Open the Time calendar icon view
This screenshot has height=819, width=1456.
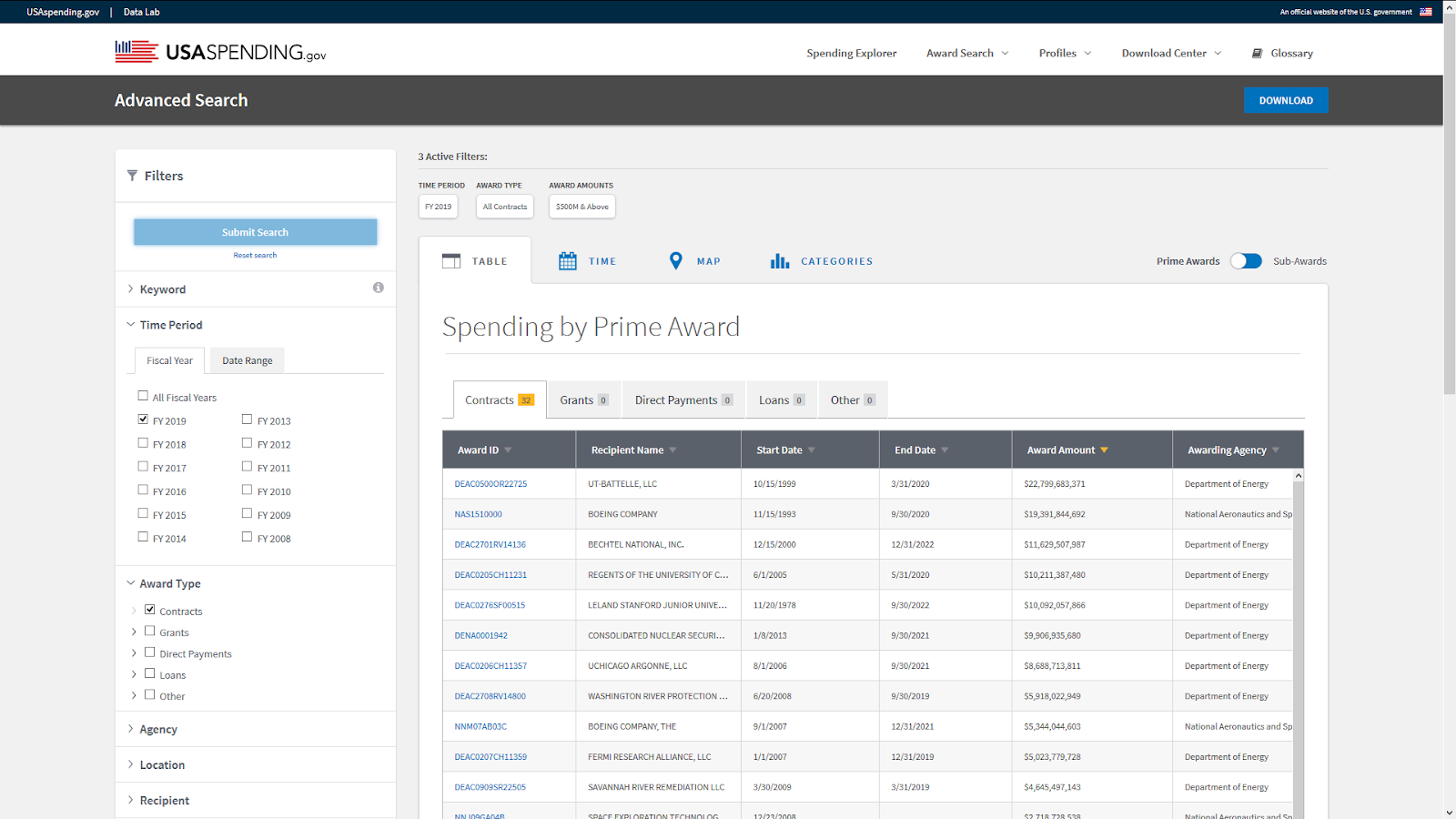click(568, 261)
